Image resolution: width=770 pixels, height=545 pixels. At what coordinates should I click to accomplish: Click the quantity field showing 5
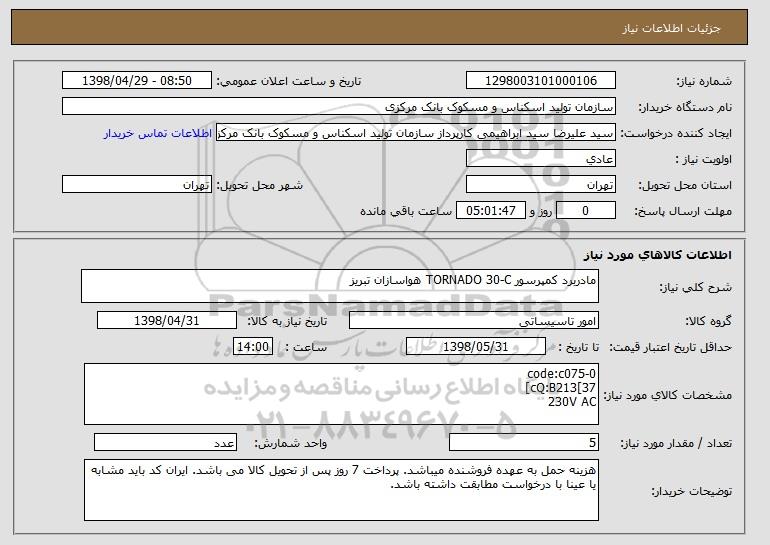[524, 442]
